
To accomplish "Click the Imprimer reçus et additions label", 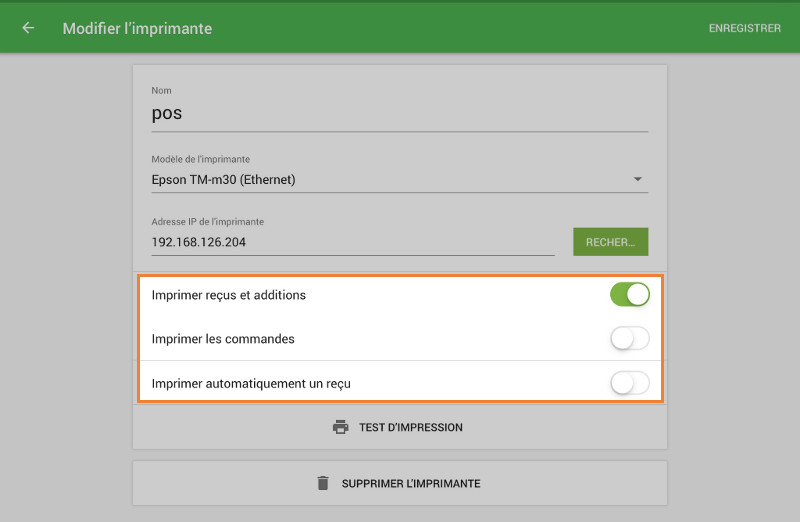I will point(229,295).
